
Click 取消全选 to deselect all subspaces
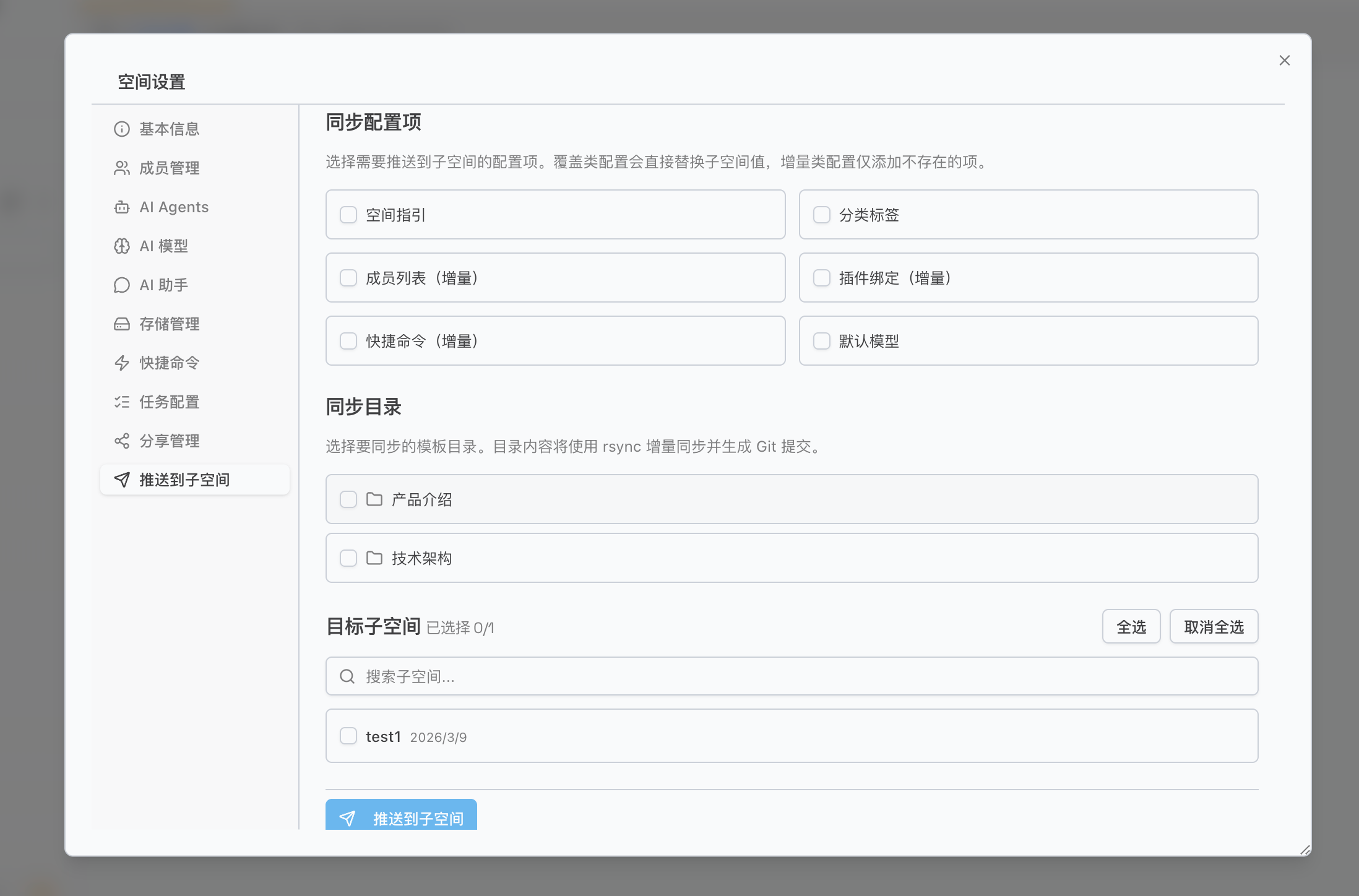(x=1213, y=626)
